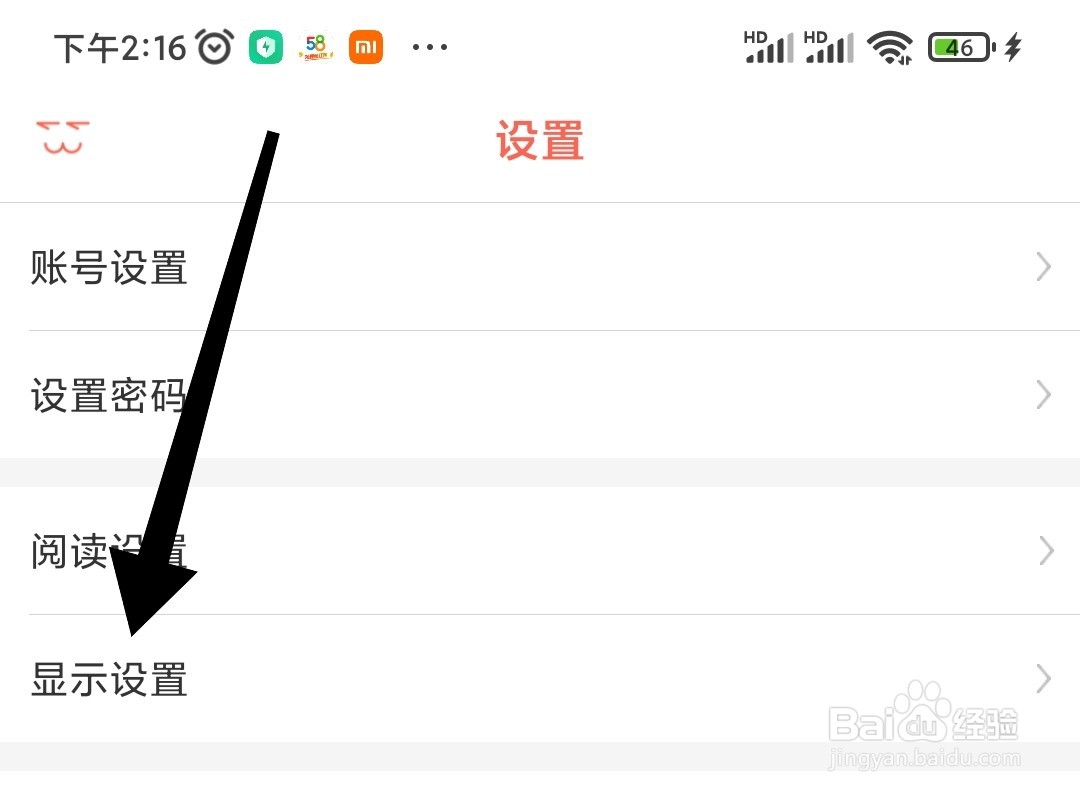Expand the 阅读设置 row chevron

click(x=1046, y=550)
